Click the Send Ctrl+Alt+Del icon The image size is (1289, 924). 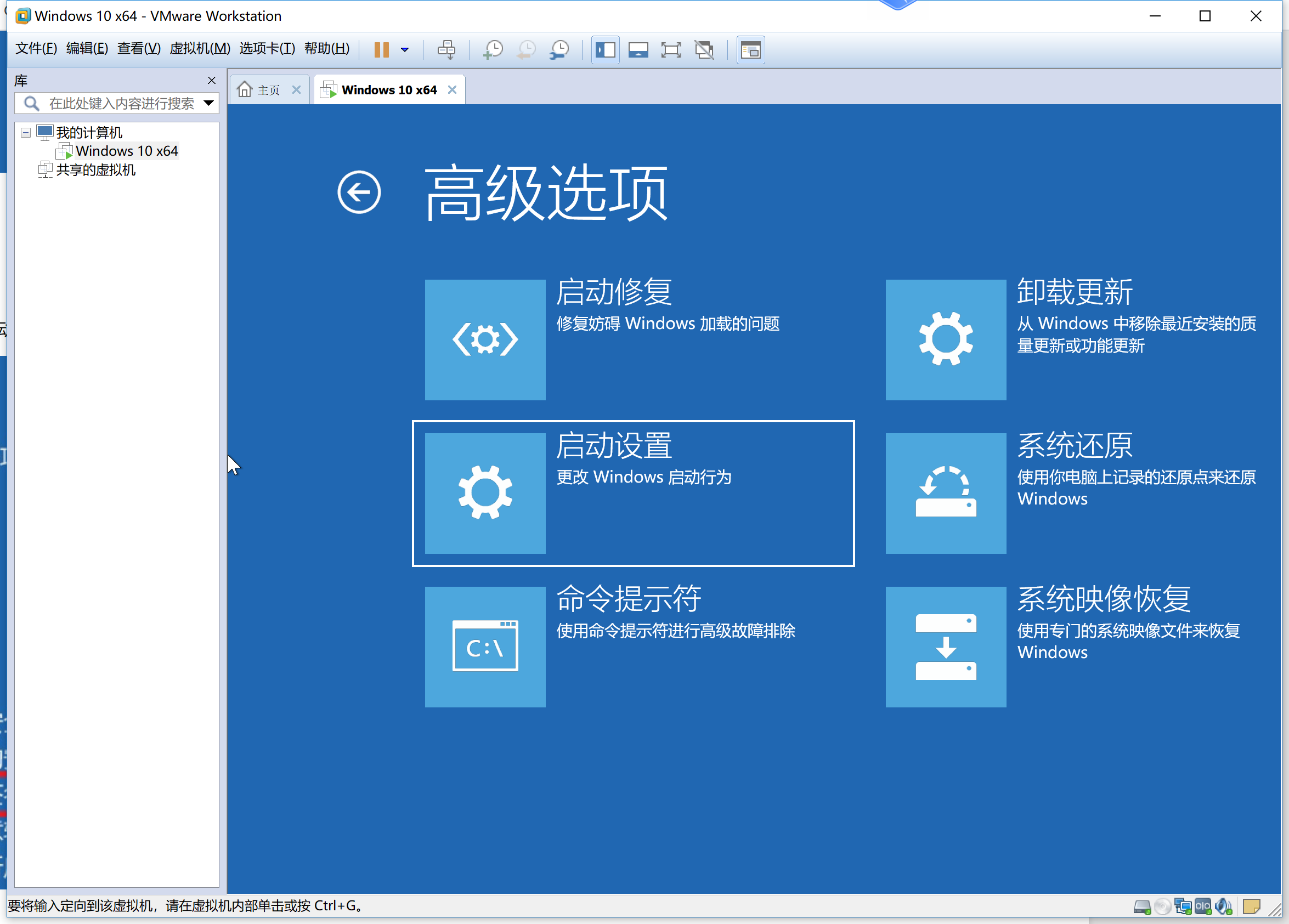pyautogui.click(x=446, y=50)
